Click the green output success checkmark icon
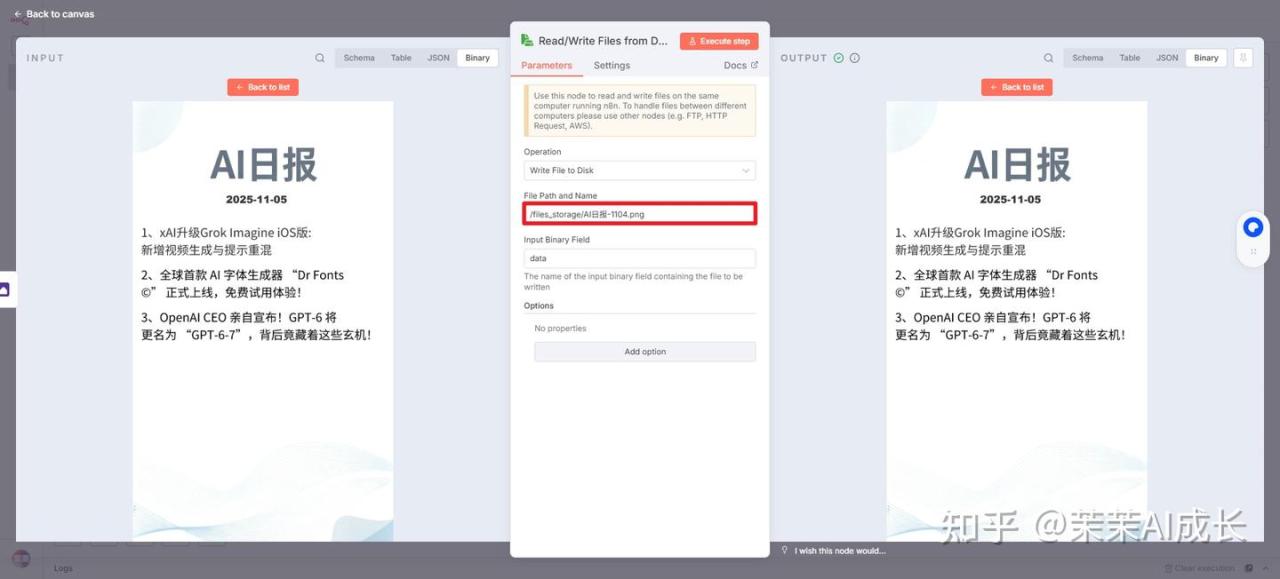1280x579 pixels. click(x=838, y=58)
